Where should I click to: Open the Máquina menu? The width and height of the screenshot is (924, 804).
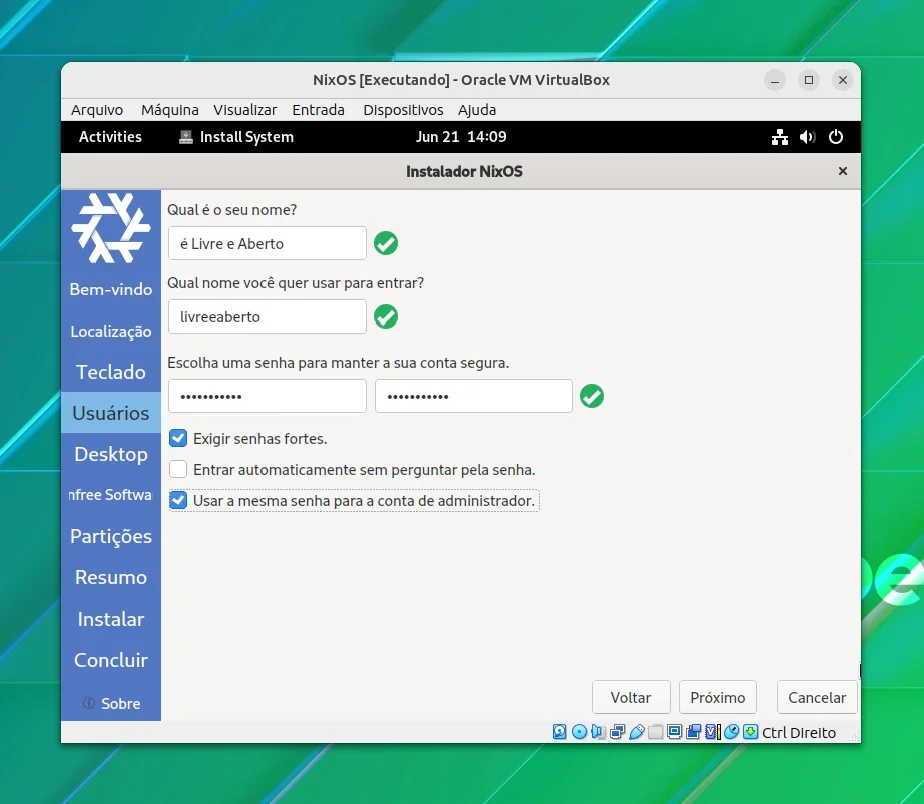point(170,110)
